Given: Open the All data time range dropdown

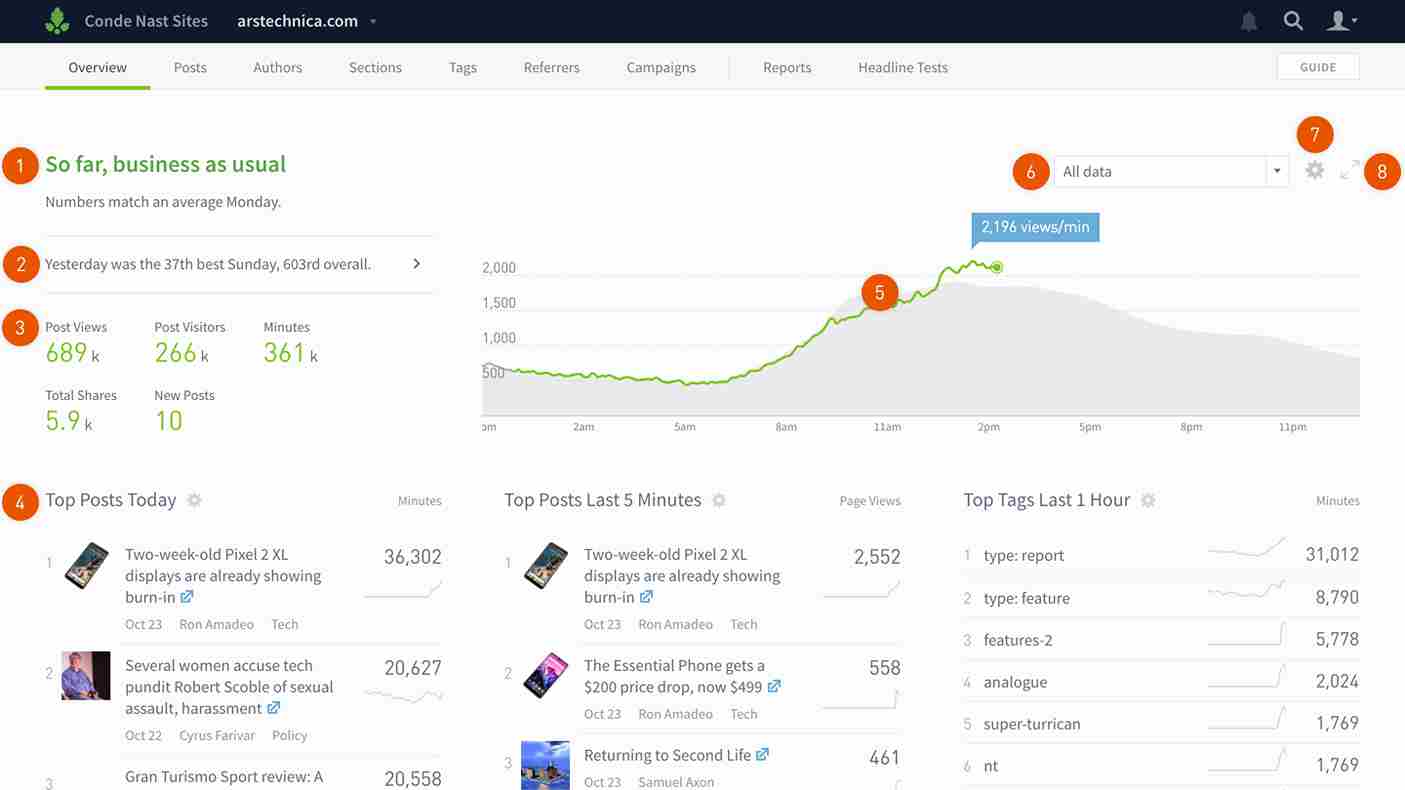Looking at the screenshot, I should [1171, 170].
